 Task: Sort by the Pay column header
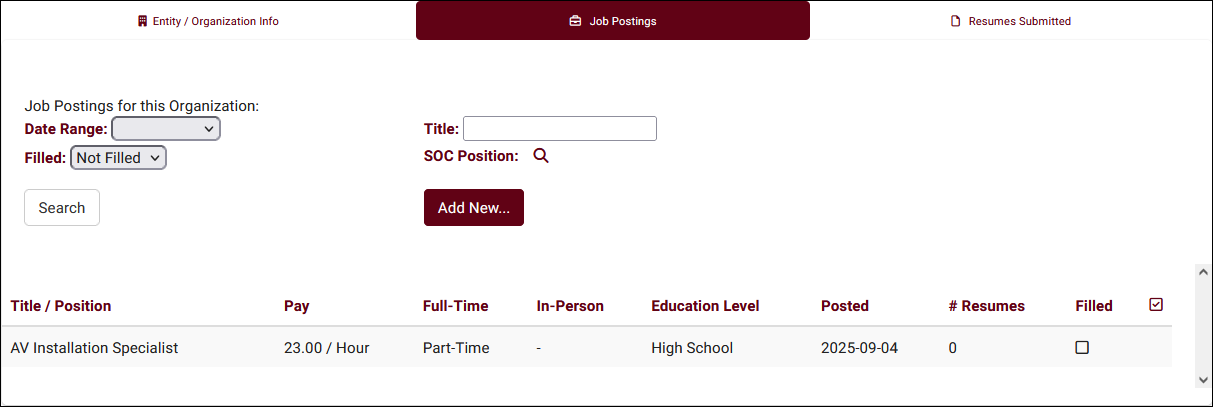click(297, 306)
